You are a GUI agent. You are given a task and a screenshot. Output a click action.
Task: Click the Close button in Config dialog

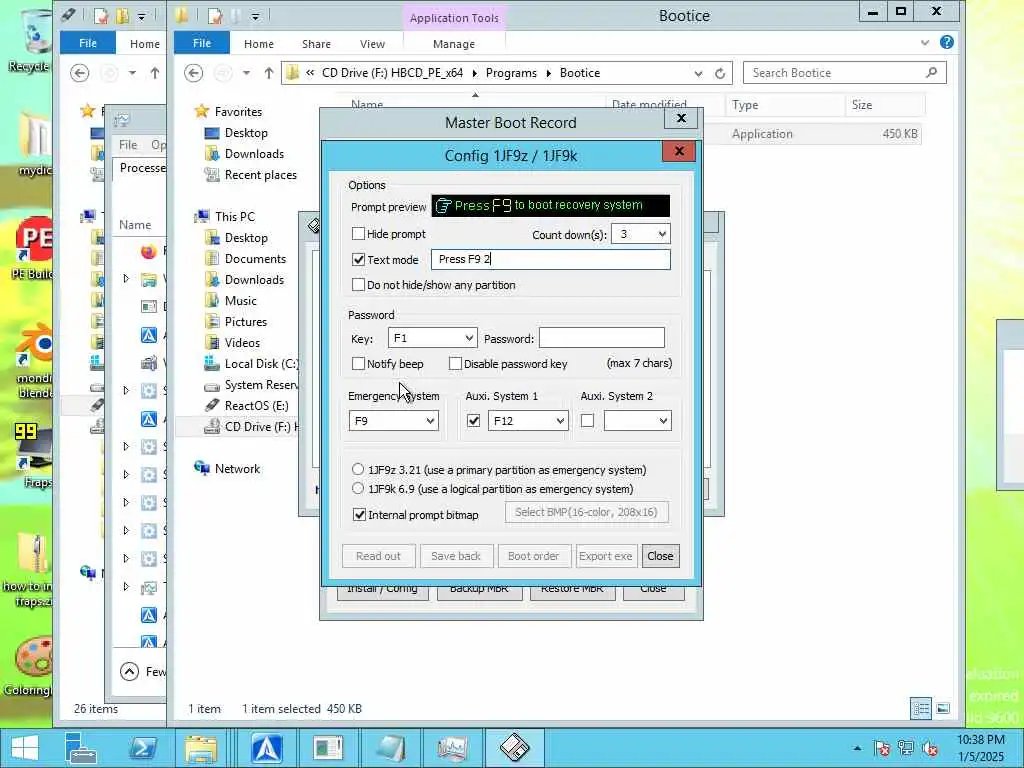pyautogui.click(x=660, y=556)
